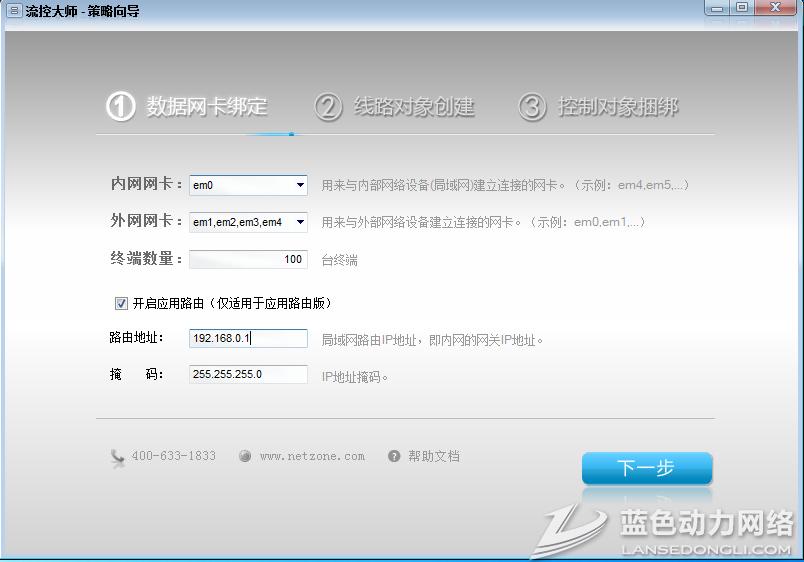Open the 内网网卡 dropdown showing em0
The width and height of the screenshot is (804, 562).
pos(300,185)
